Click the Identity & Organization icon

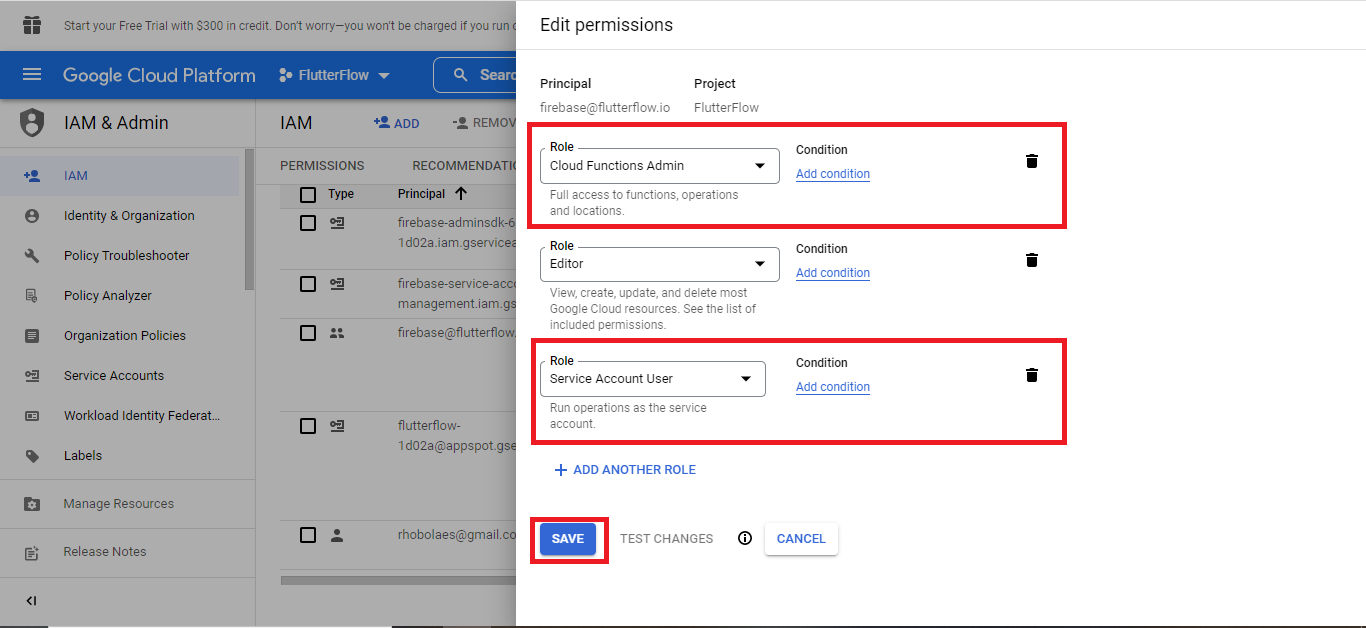[32, 216]
